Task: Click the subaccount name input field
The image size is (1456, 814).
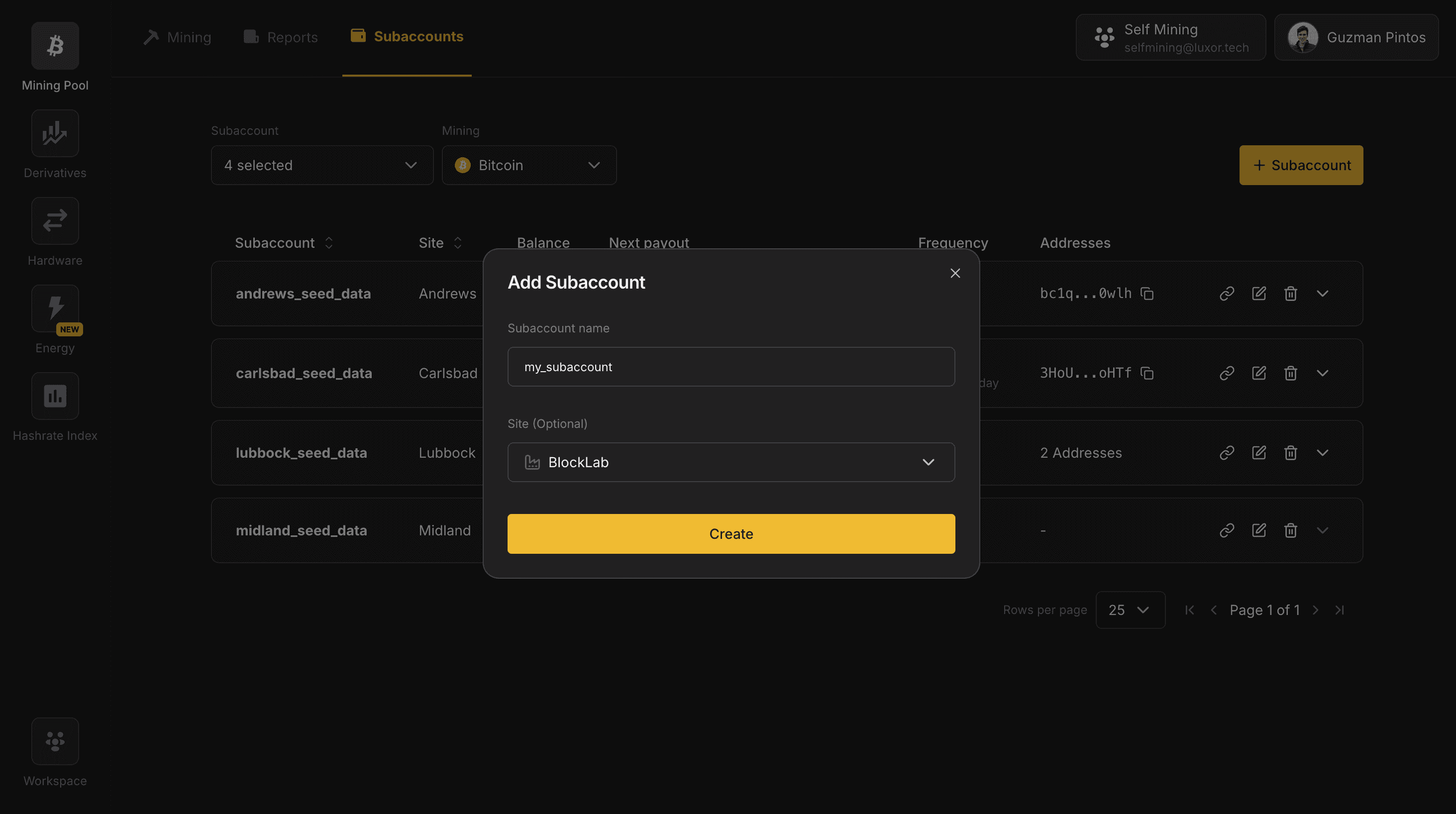Action: coord(731,366)
